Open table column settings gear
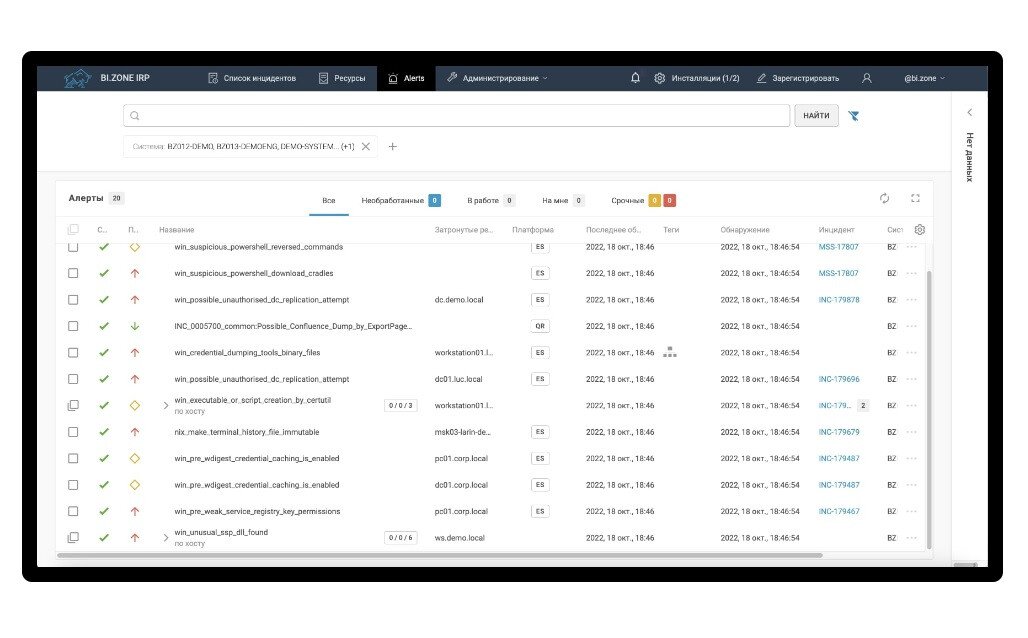 pyautogui.click(x=920, y=230)
